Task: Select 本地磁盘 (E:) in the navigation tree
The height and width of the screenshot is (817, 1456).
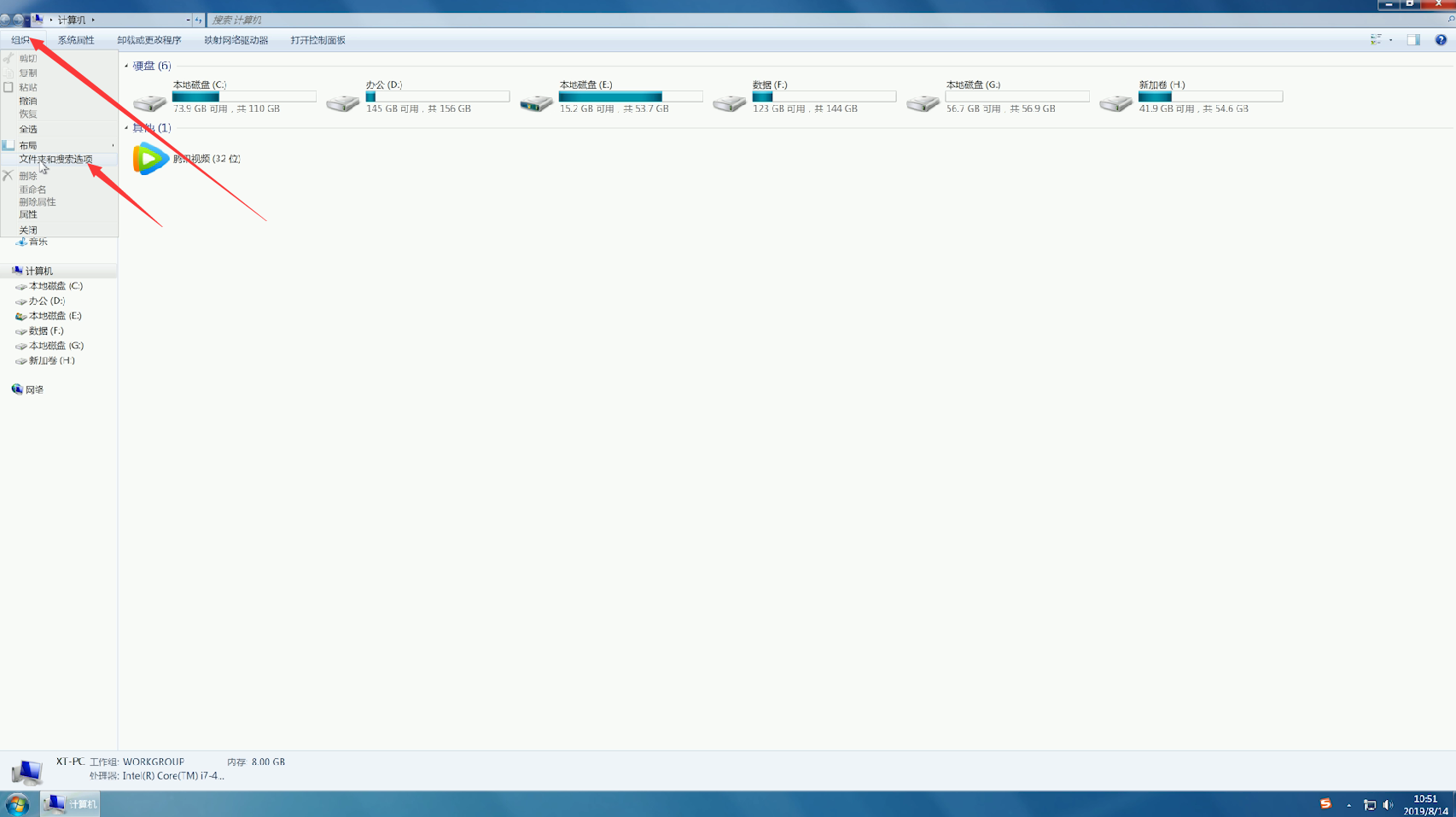Action: tap(49, 316)
